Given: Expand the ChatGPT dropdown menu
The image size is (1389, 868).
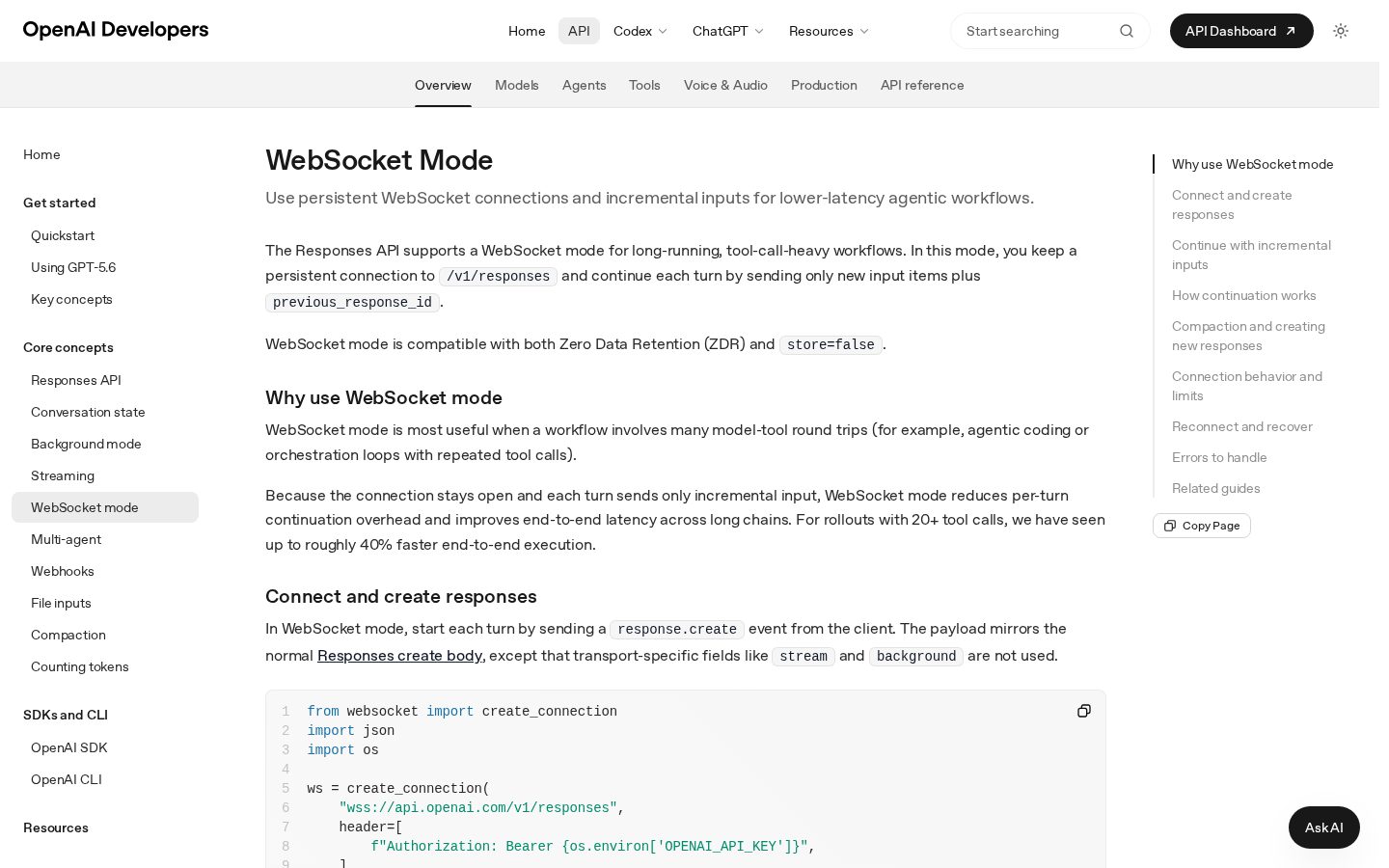Looking at the screenshot, I should [x=728, y=31].
